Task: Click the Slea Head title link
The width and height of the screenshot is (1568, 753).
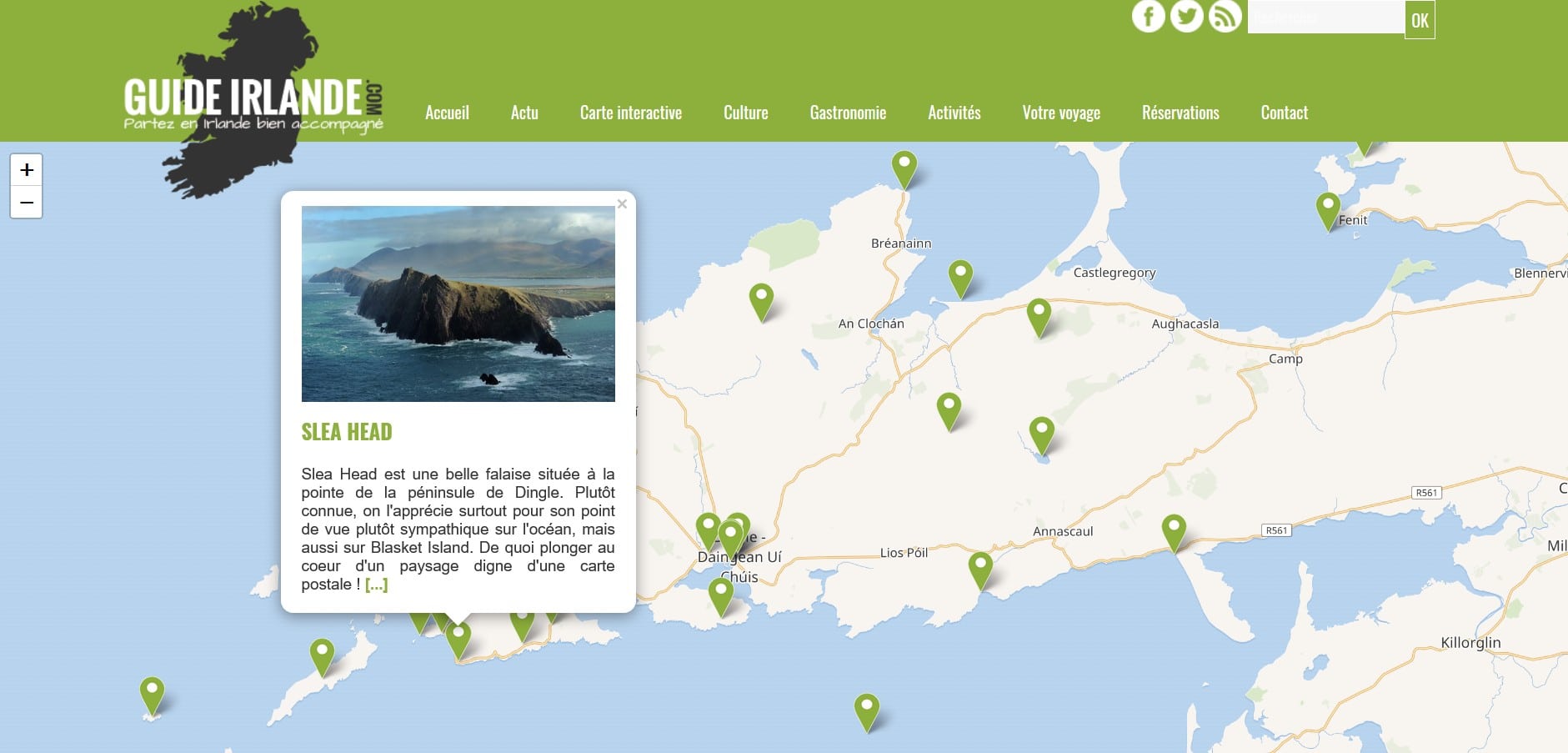Action: click(x=346, y=432)
